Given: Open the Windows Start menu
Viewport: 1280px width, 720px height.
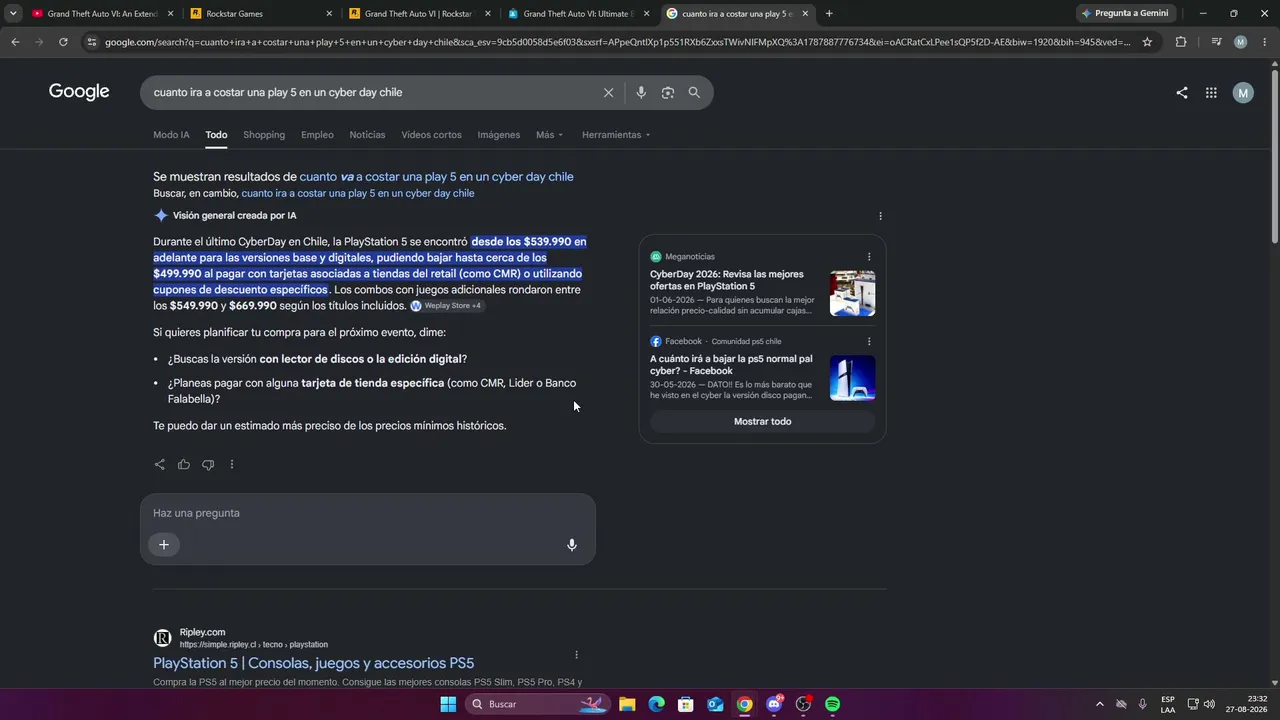Looking at the screenshot, I should coord(448,704).
